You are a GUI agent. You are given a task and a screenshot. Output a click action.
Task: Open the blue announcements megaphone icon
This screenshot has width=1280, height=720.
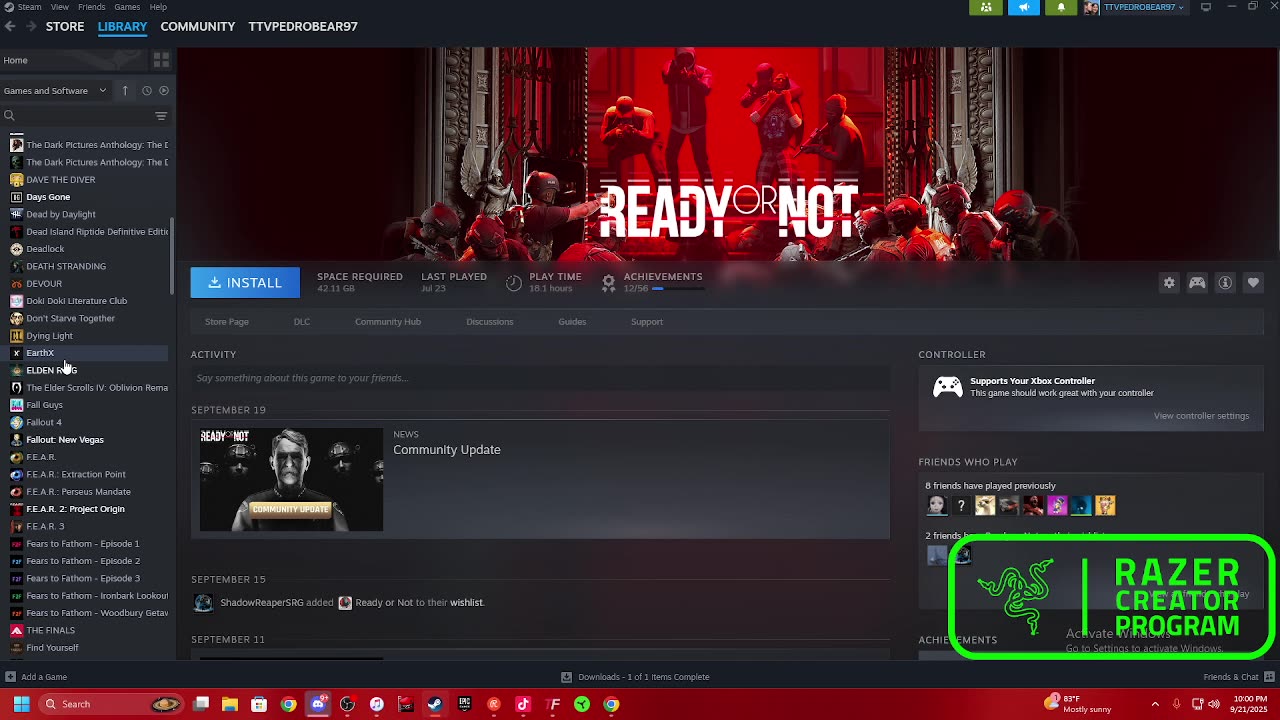1023,7
